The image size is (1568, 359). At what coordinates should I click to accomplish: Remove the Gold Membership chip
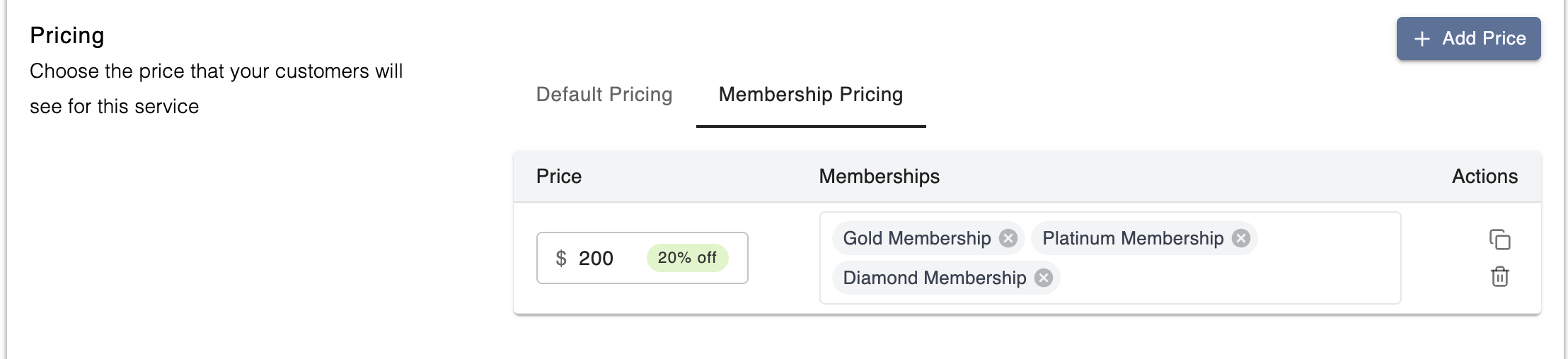pos(1008,238)
